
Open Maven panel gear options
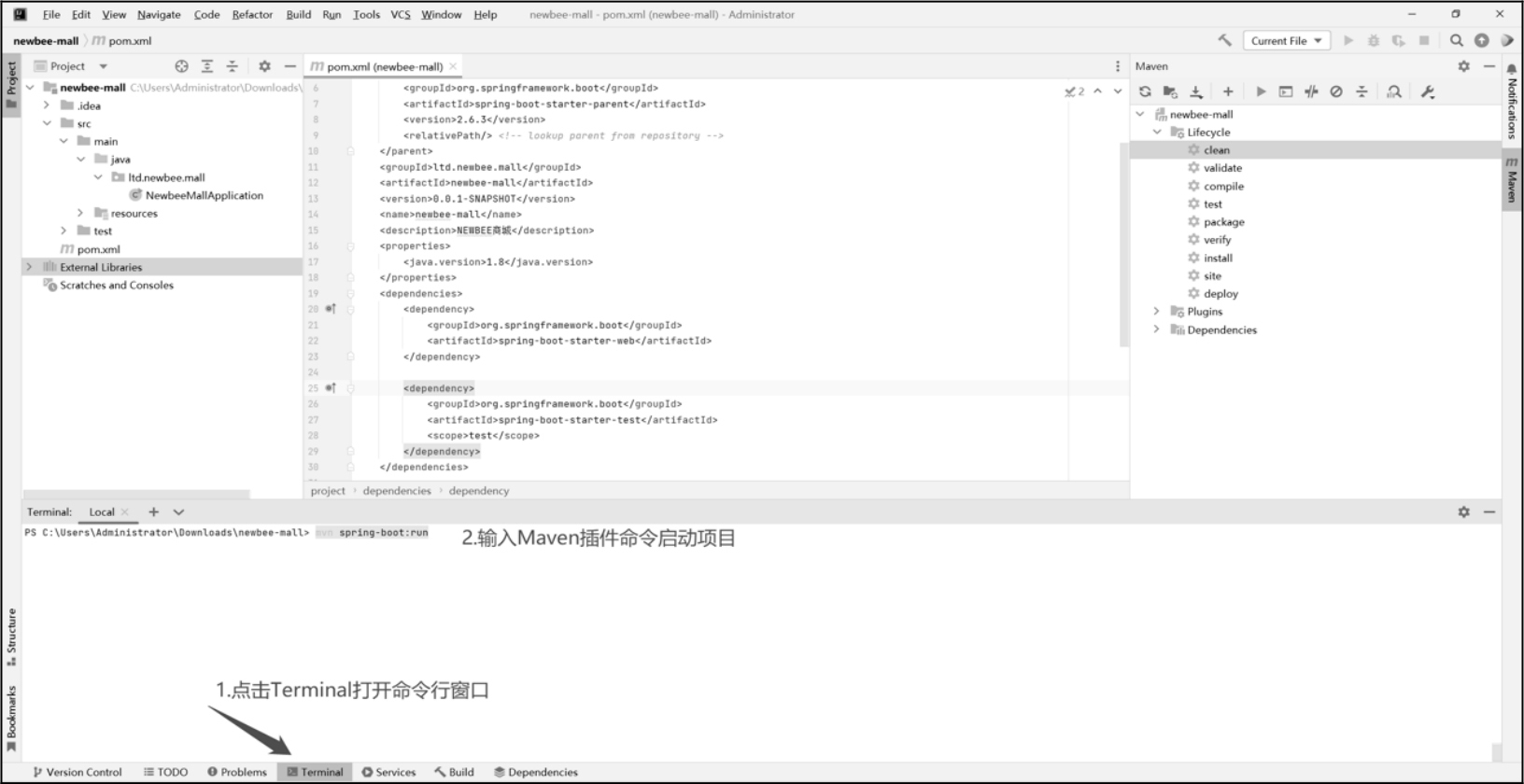coord(1464,66)
